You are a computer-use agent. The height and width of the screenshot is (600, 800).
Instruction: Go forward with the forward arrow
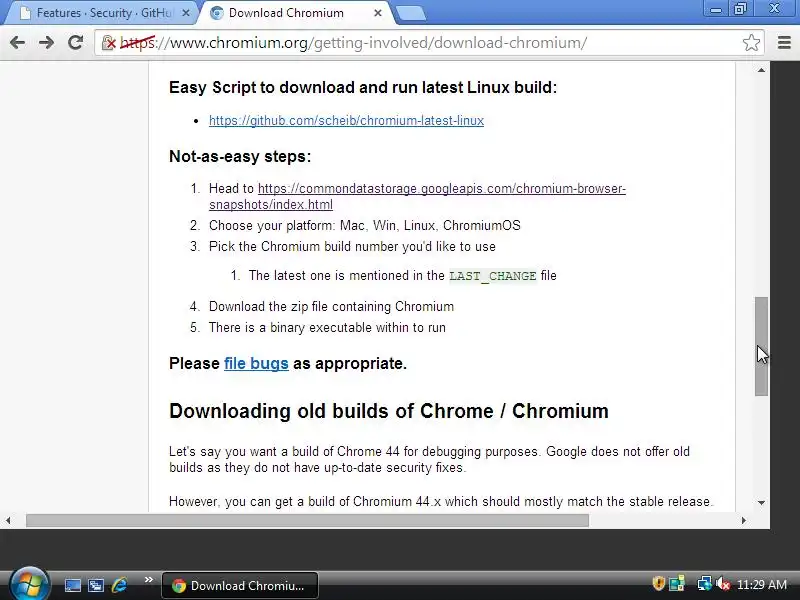coord(46,42)
